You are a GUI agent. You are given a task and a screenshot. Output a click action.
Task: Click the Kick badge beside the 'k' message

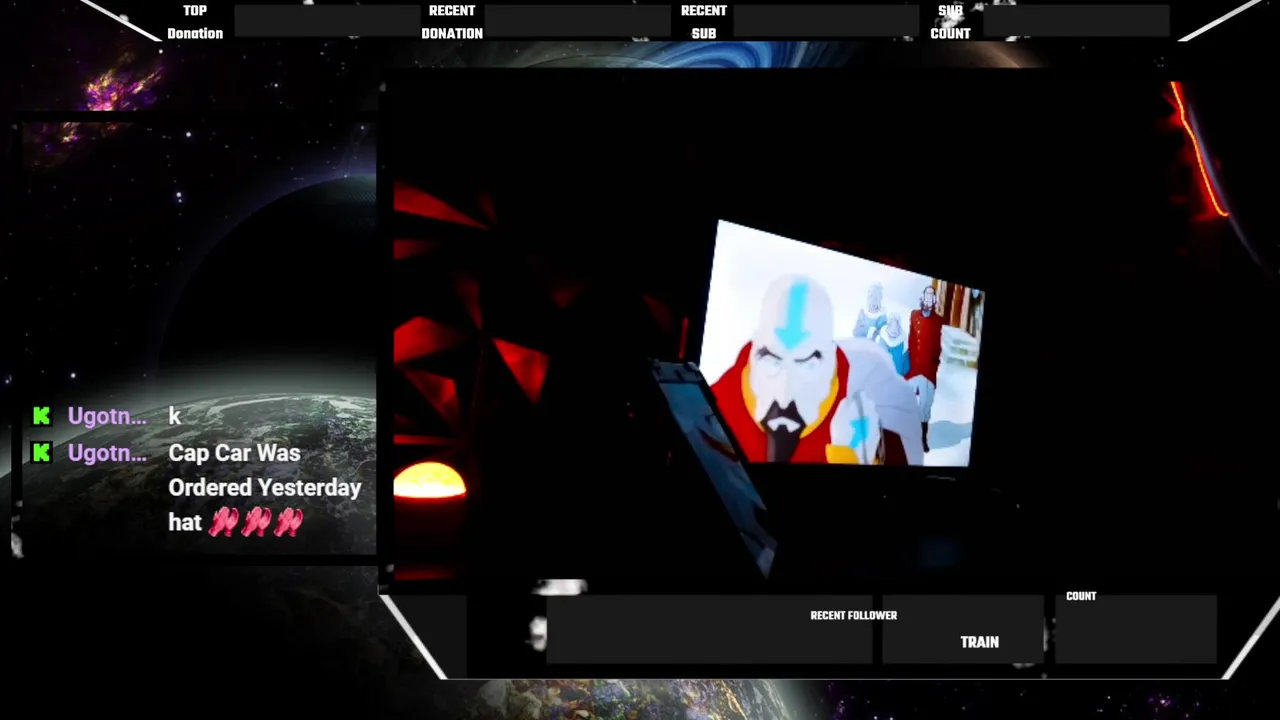coord(41,416)
